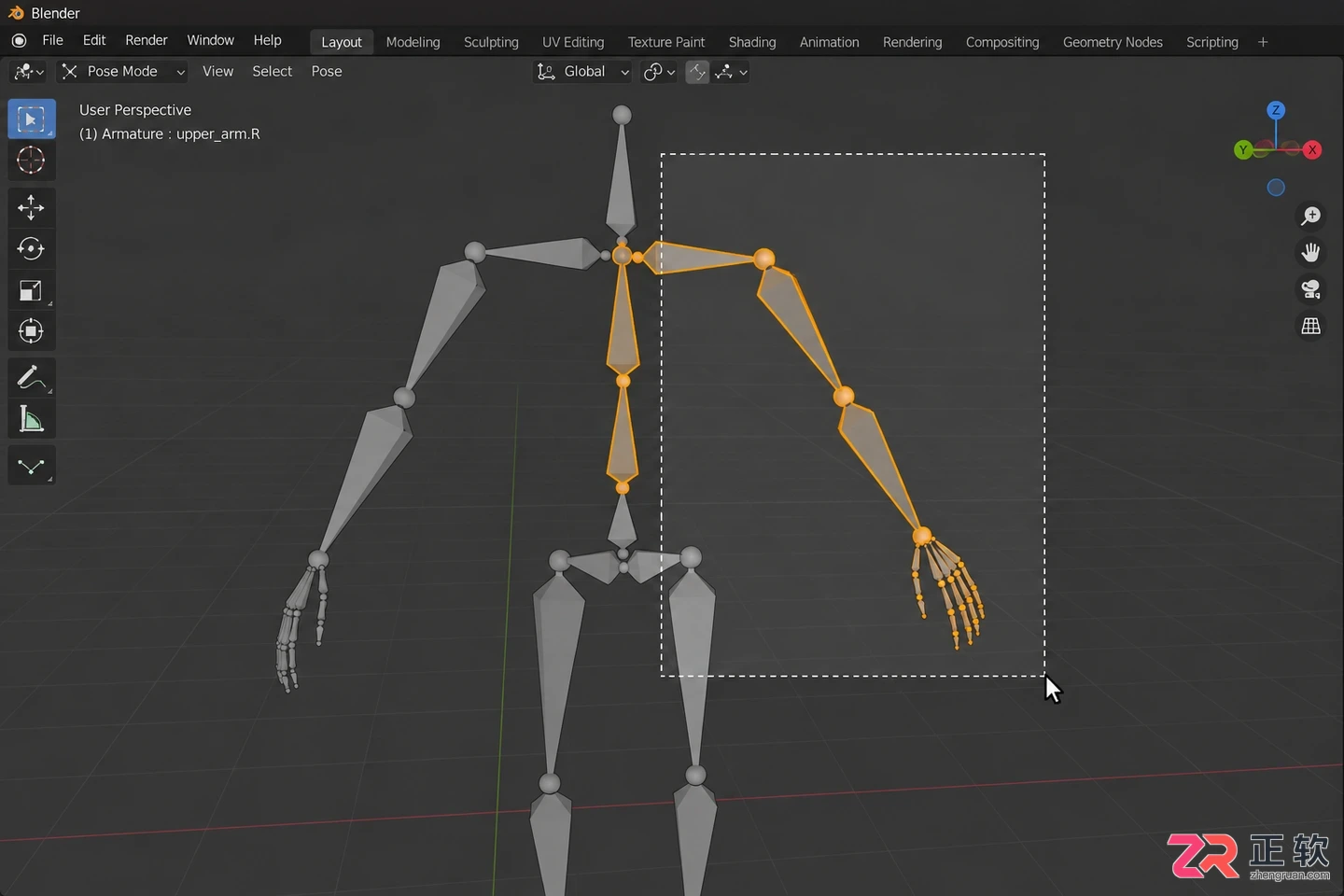Click the hollow blue negative-Z gizmo circle
This screenshot has height=896, width=1344.
pos(1276,188)
